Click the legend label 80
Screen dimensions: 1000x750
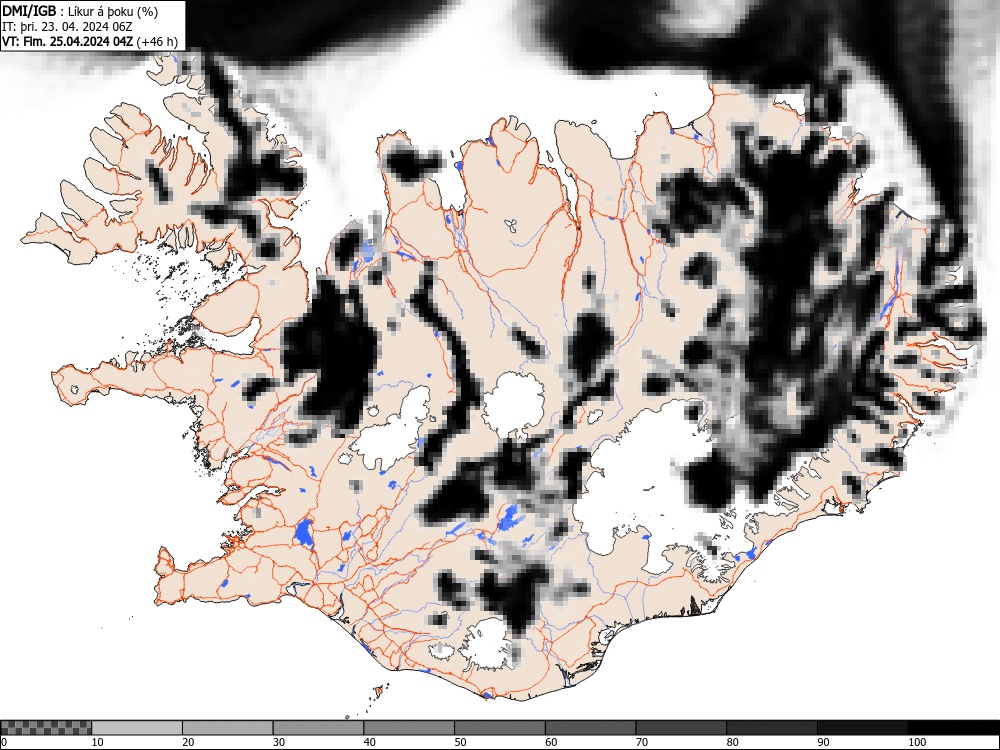[732, 742]
